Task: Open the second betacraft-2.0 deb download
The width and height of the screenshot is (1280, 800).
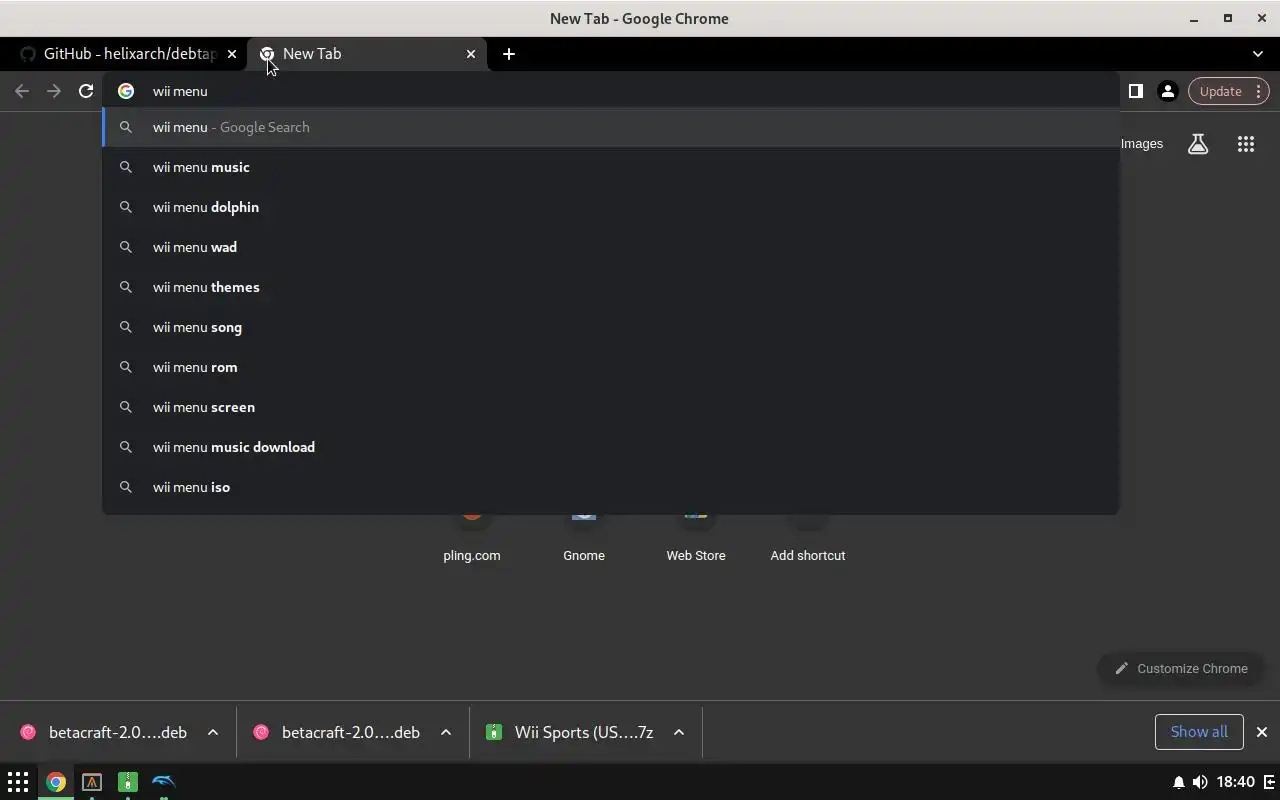Action: (337, 732)
